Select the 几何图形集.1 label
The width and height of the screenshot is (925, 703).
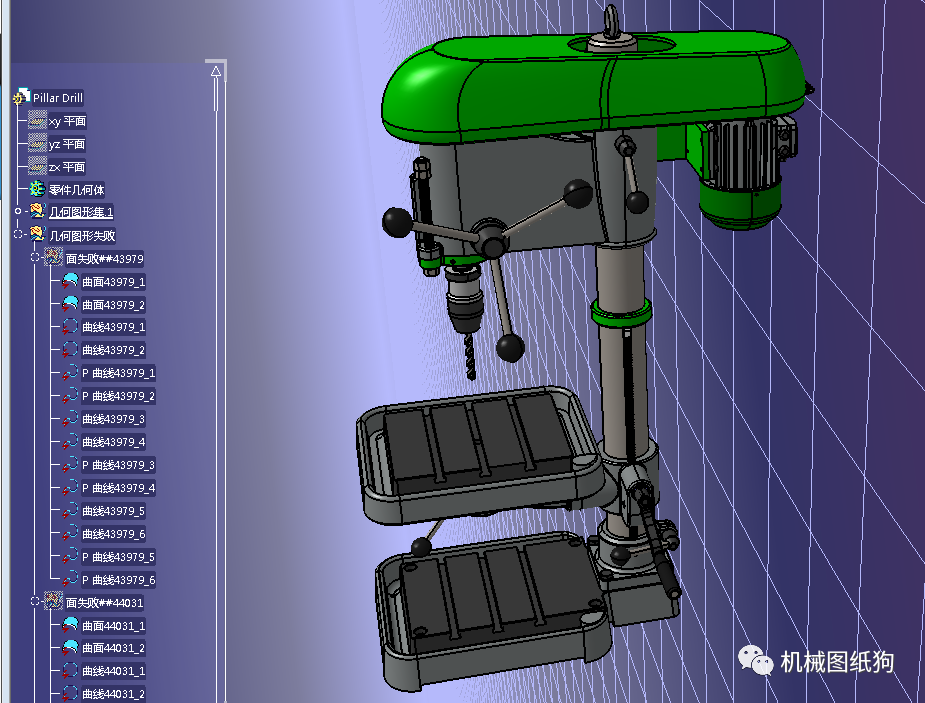[81, 212]
